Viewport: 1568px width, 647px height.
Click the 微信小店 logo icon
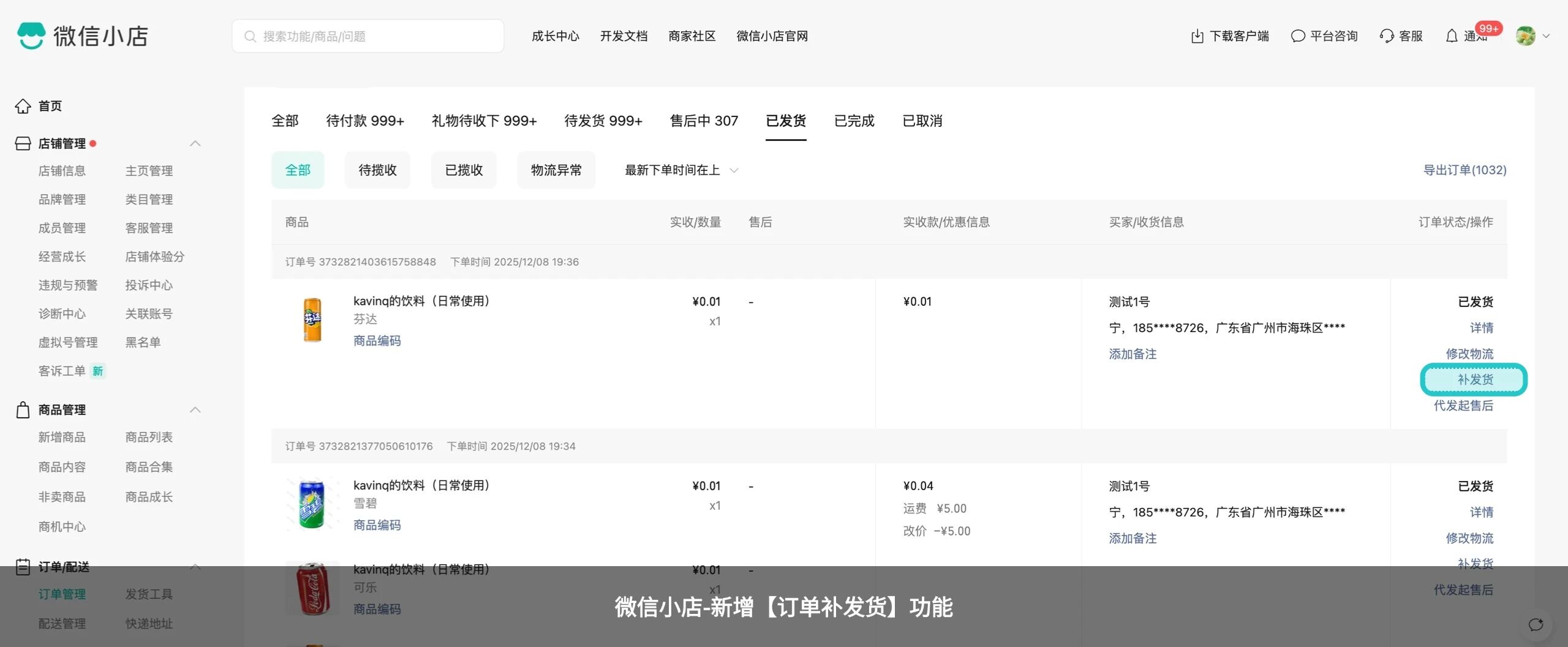(31, 36)
